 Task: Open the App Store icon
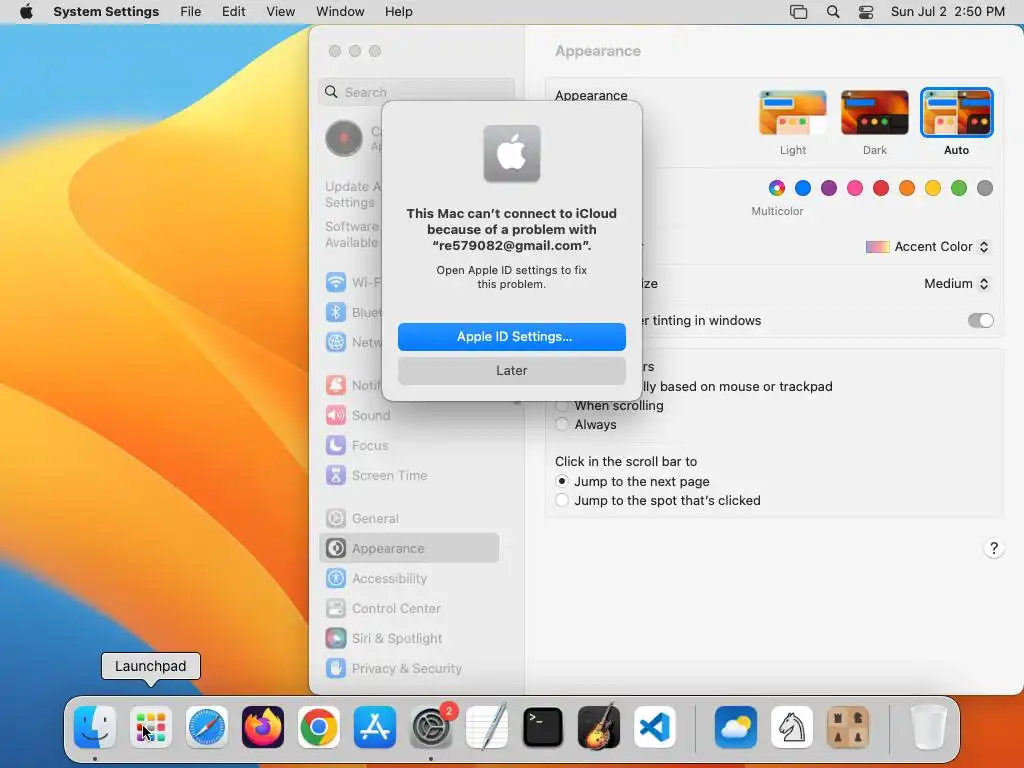(375, 727)
